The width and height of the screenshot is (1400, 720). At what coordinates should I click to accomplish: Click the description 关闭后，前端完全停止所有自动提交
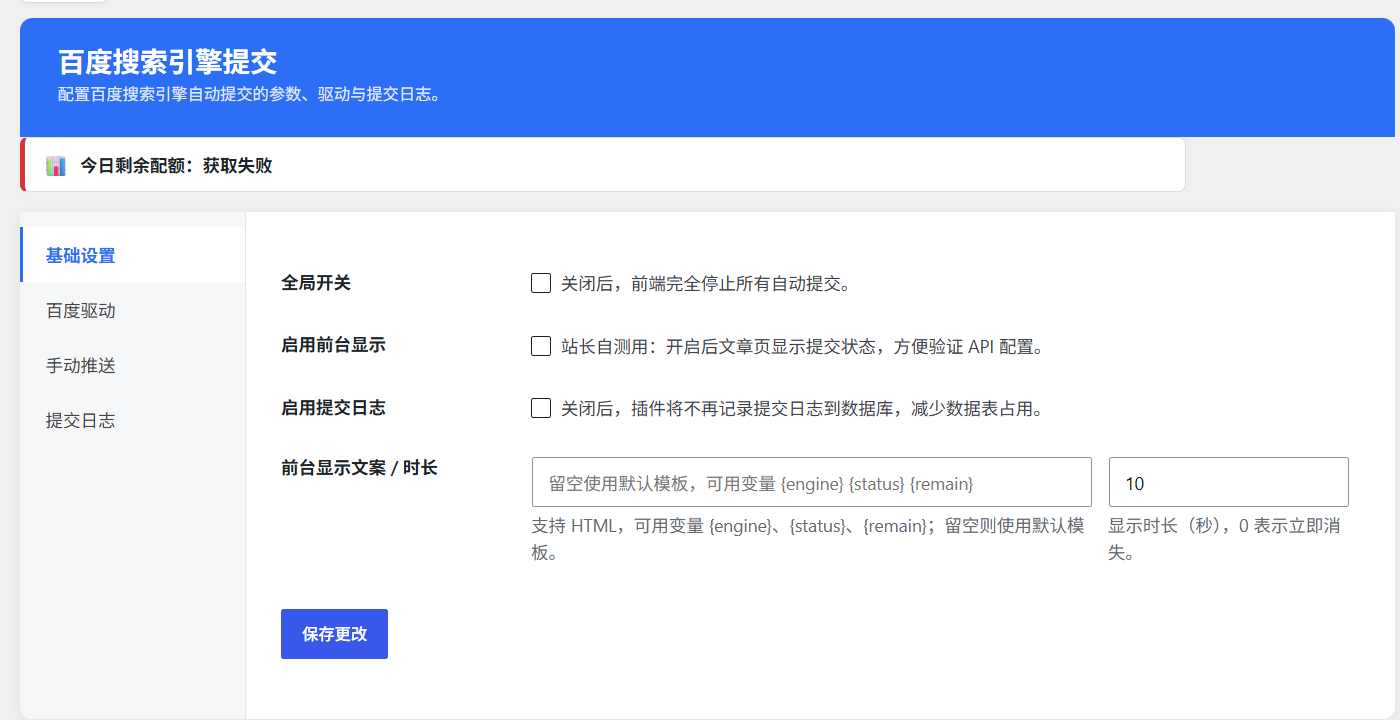point(705,284)
